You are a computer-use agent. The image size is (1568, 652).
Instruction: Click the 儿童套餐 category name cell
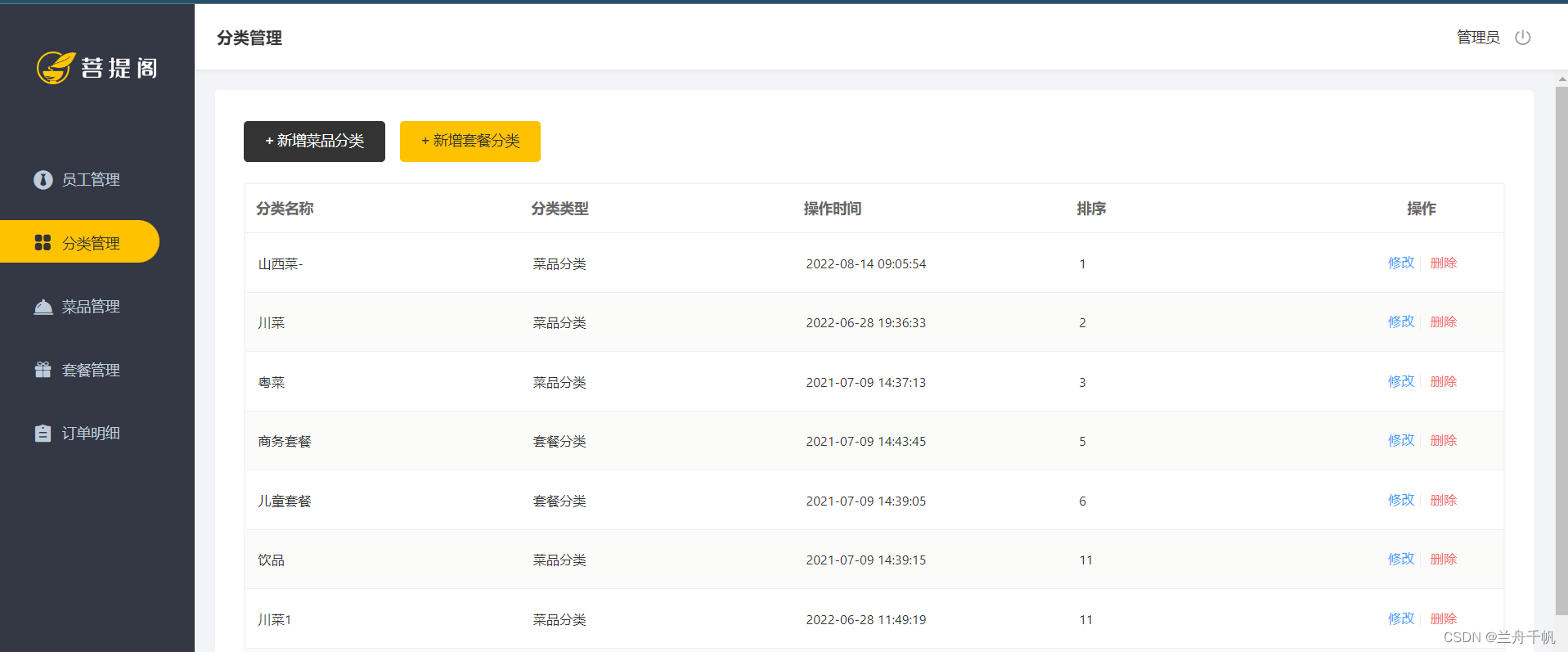point(285,501)
